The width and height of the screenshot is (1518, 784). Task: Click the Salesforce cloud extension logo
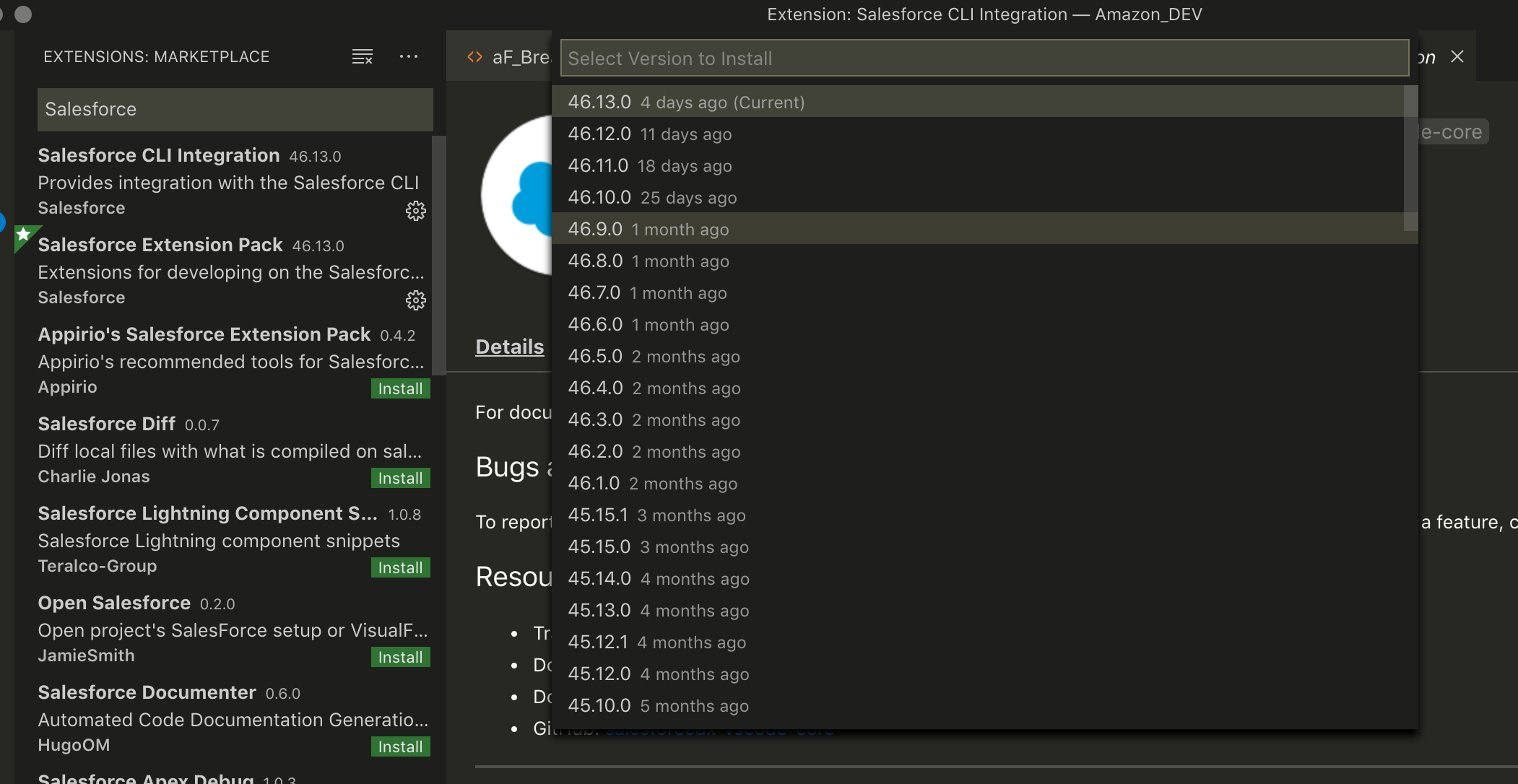517,195
